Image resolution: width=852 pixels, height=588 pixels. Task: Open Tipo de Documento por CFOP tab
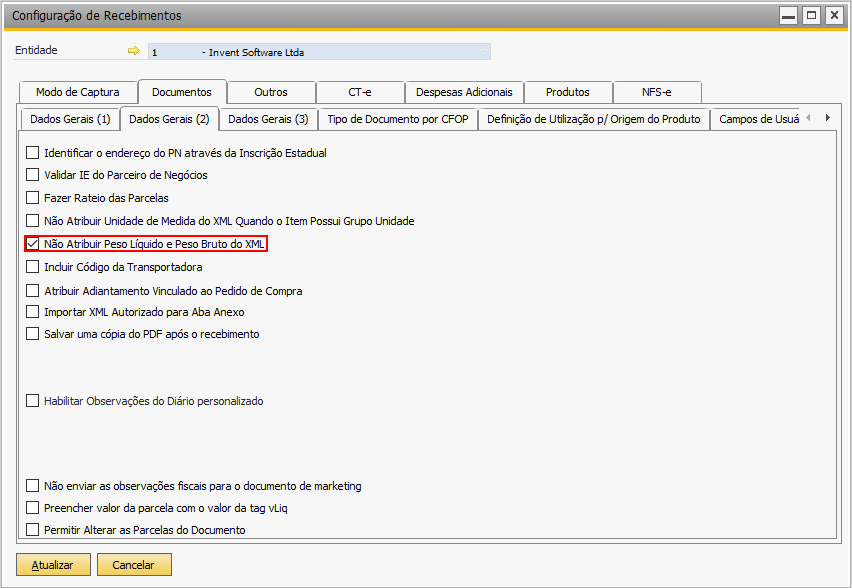(398, 119)
